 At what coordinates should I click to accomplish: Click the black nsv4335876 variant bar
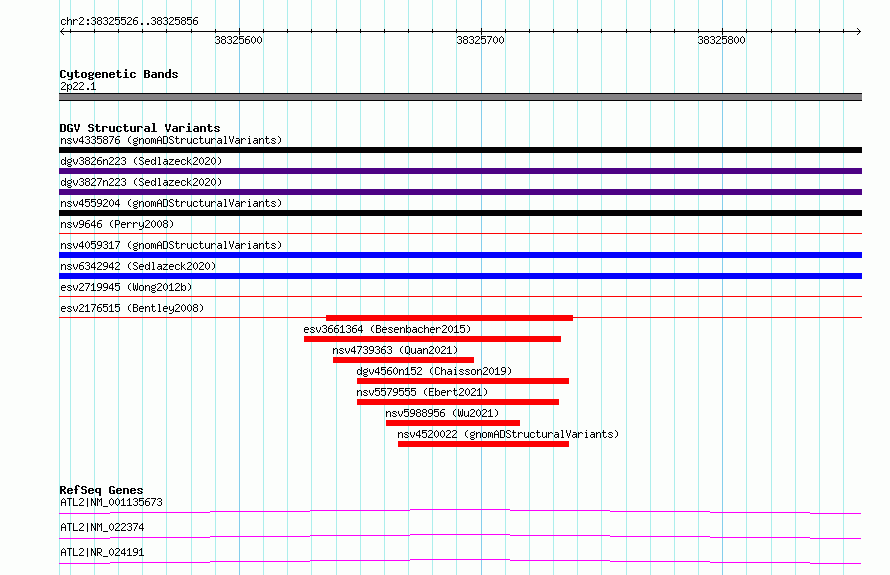(460, 150)
